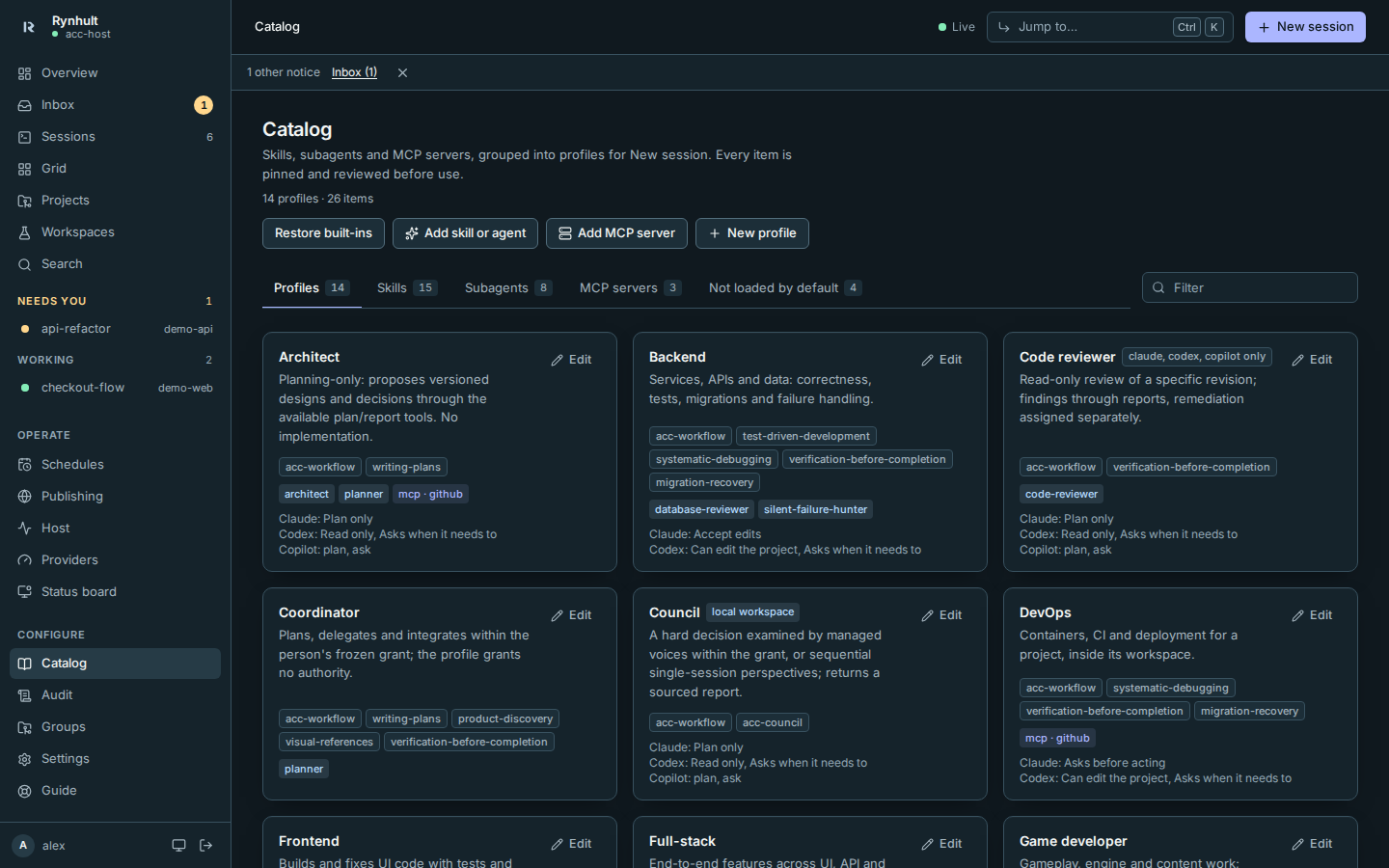Open Publishing under Operate
Image resolution: width=1389 pixels, height=868 pixels.
click(115, 497)
